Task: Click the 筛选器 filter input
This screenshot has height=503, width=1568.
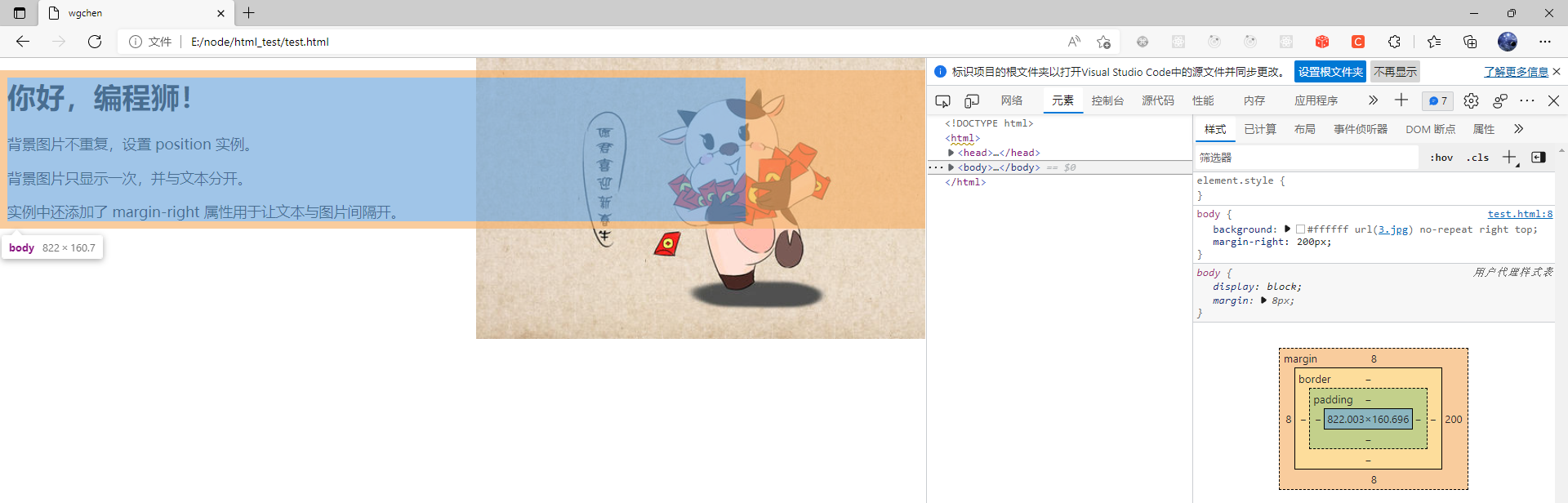Action: (1307, 158)
